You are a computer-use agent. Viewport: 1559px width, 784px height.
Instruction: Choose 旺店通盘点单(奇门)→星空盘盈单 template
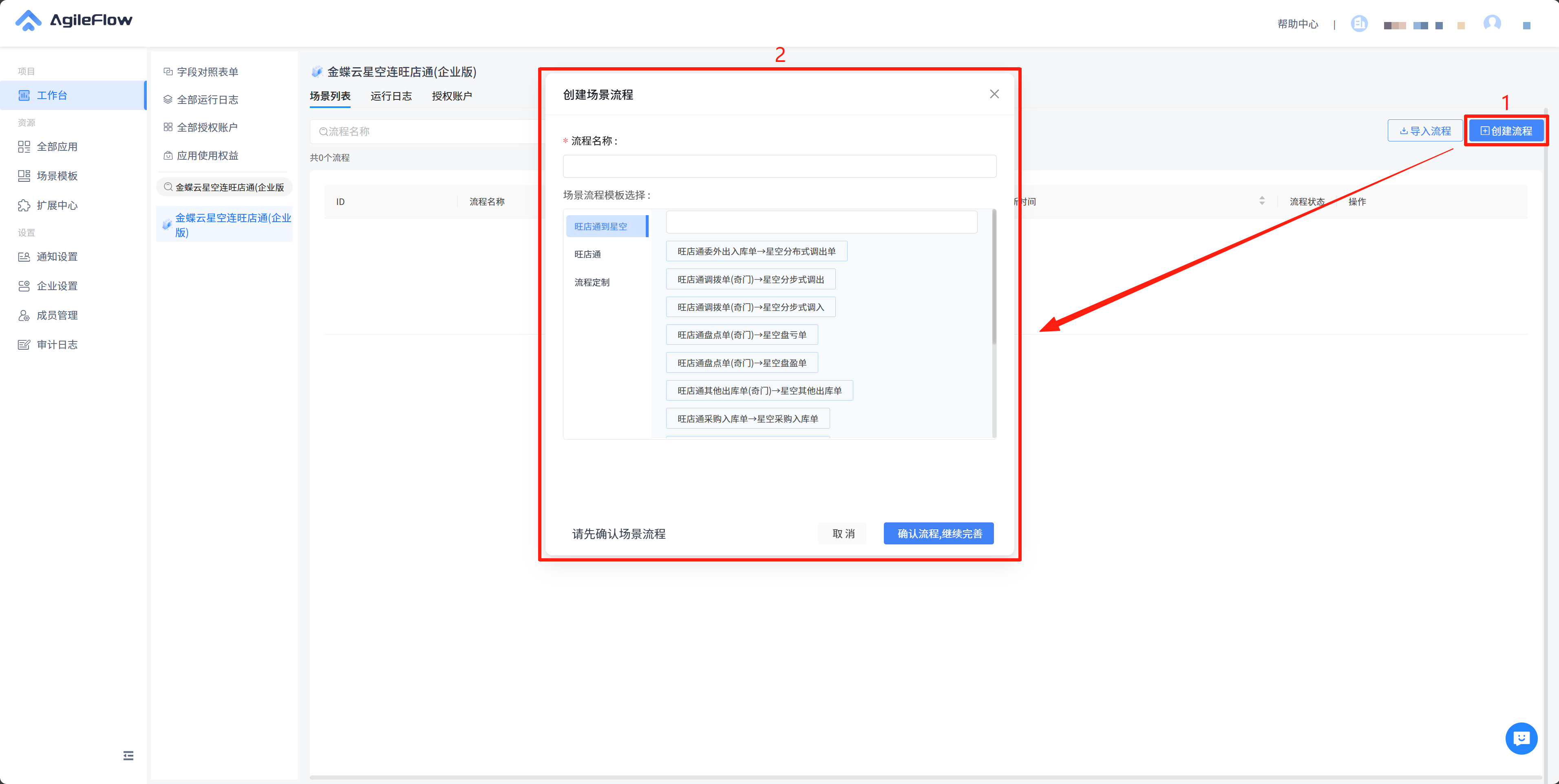tap(742, 362)
